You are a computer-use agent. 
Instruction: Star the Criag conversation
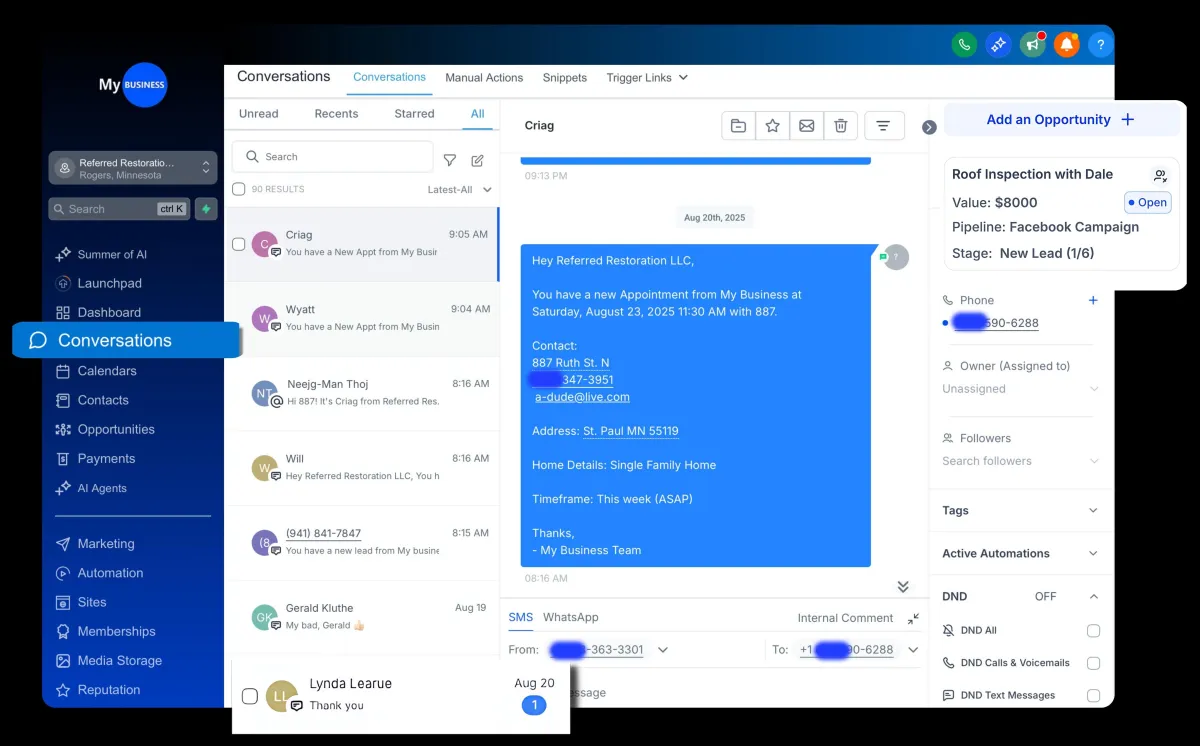[x=772, y=126]
